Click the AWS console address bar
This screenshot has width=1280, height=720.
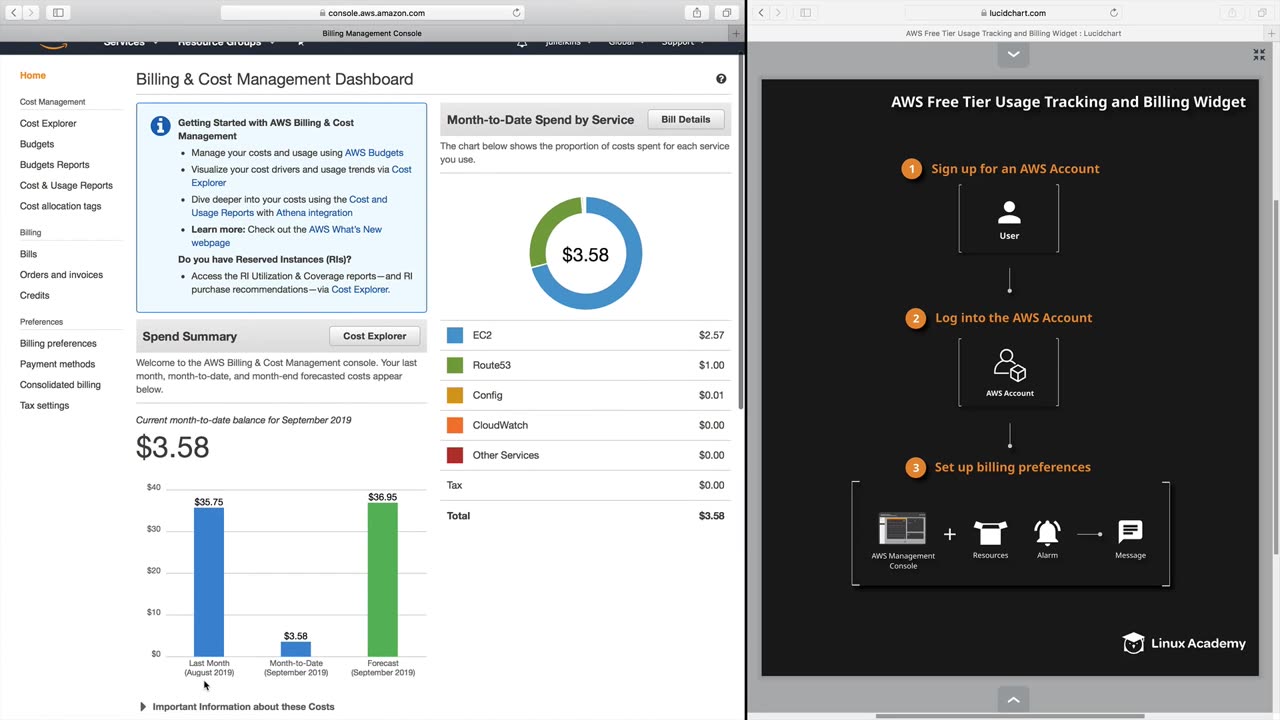coord(373,13)
